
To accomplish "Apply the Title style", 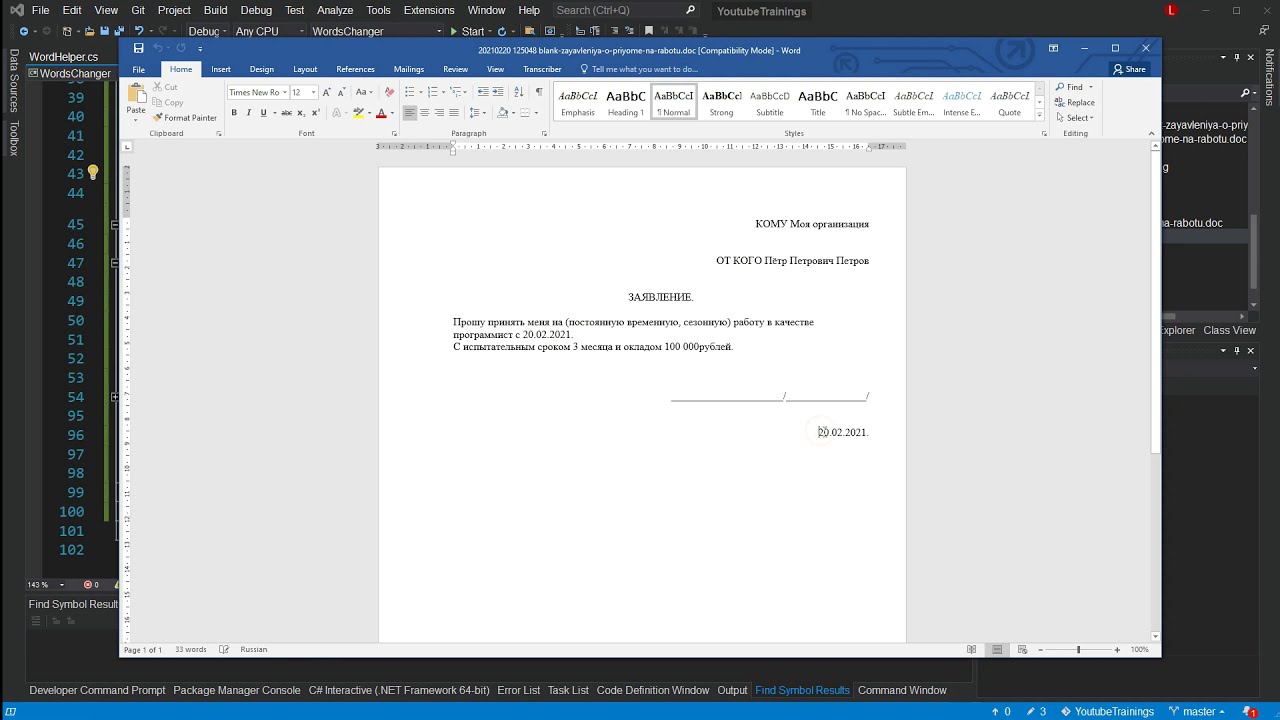I will (818, 101).
